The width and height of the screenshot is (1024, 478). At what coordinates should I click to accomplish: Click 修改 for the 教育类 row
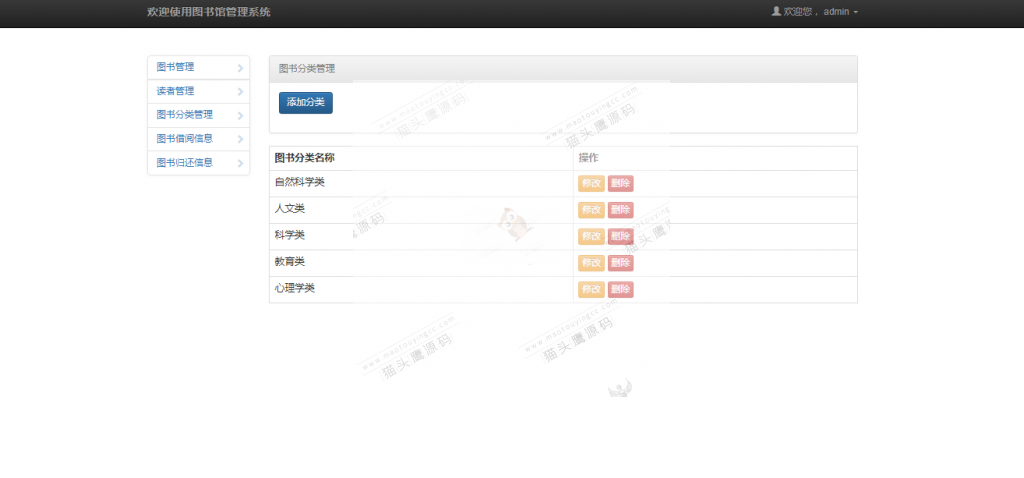tap(591, 263)
